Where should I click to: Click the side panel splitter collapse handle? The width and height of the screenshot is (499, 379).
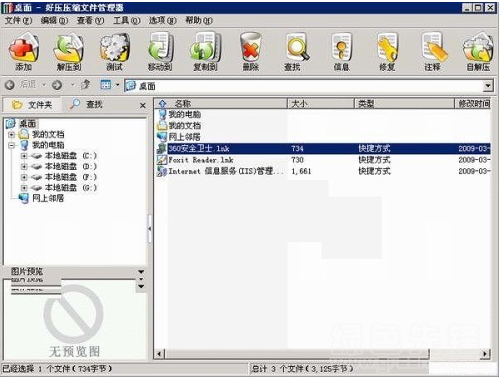pyautogui.click(x=149, y=229)
